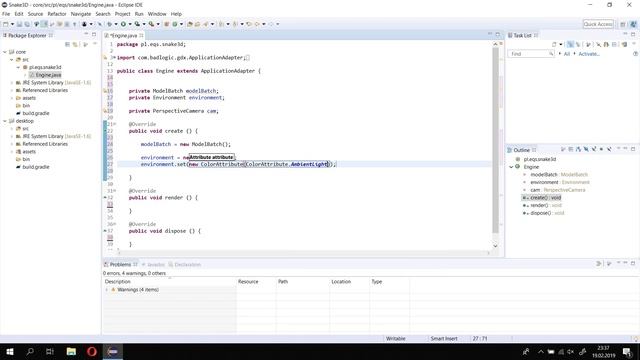Select render() : void in Outline
The image size is (640, 360).
pyautogui.click(x=546, y=205)
